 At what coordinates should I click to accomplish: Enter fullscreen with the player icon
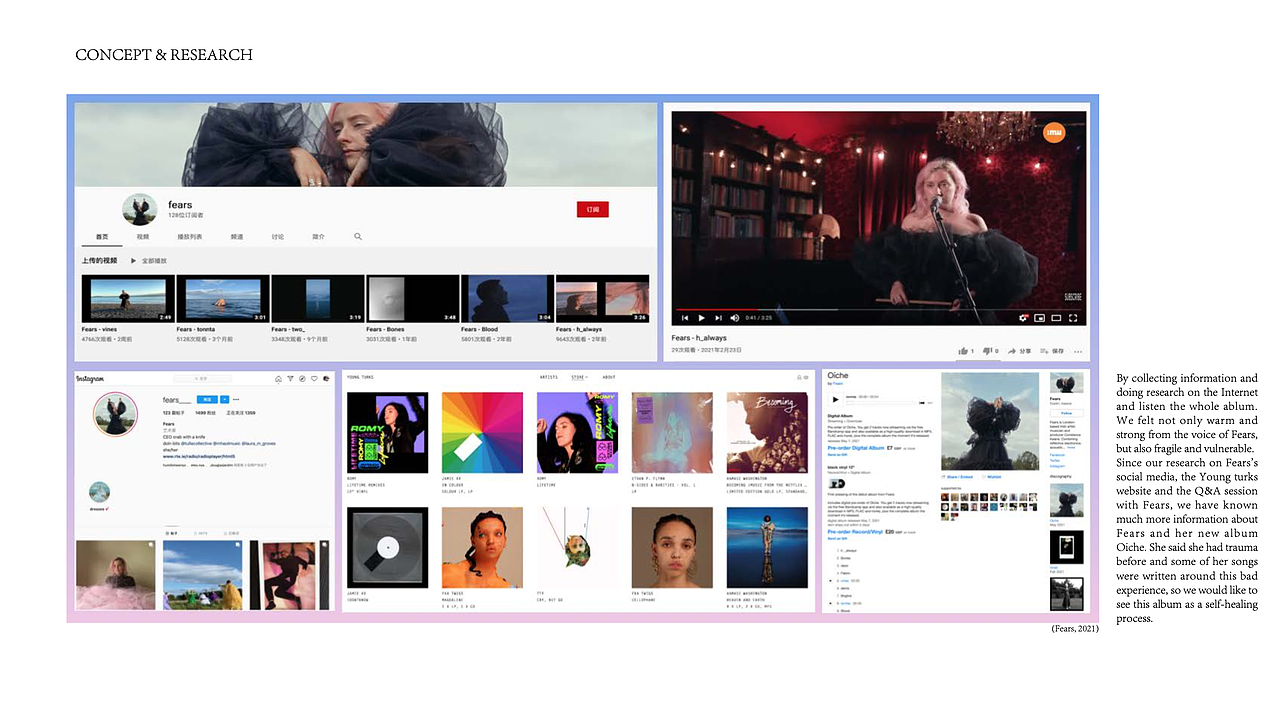pos(1073,318)
